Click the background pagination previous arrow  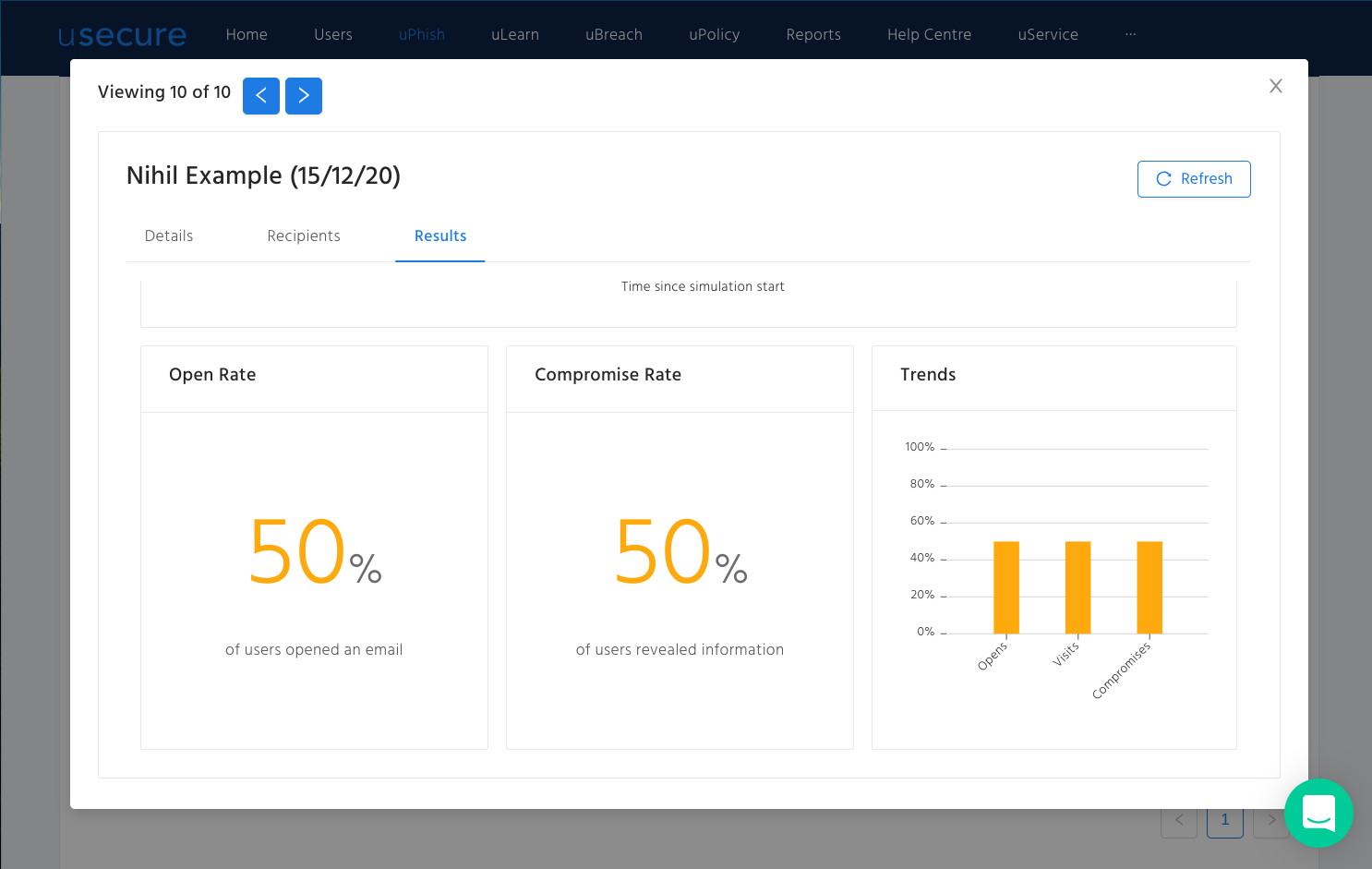tap(1179, 820)
